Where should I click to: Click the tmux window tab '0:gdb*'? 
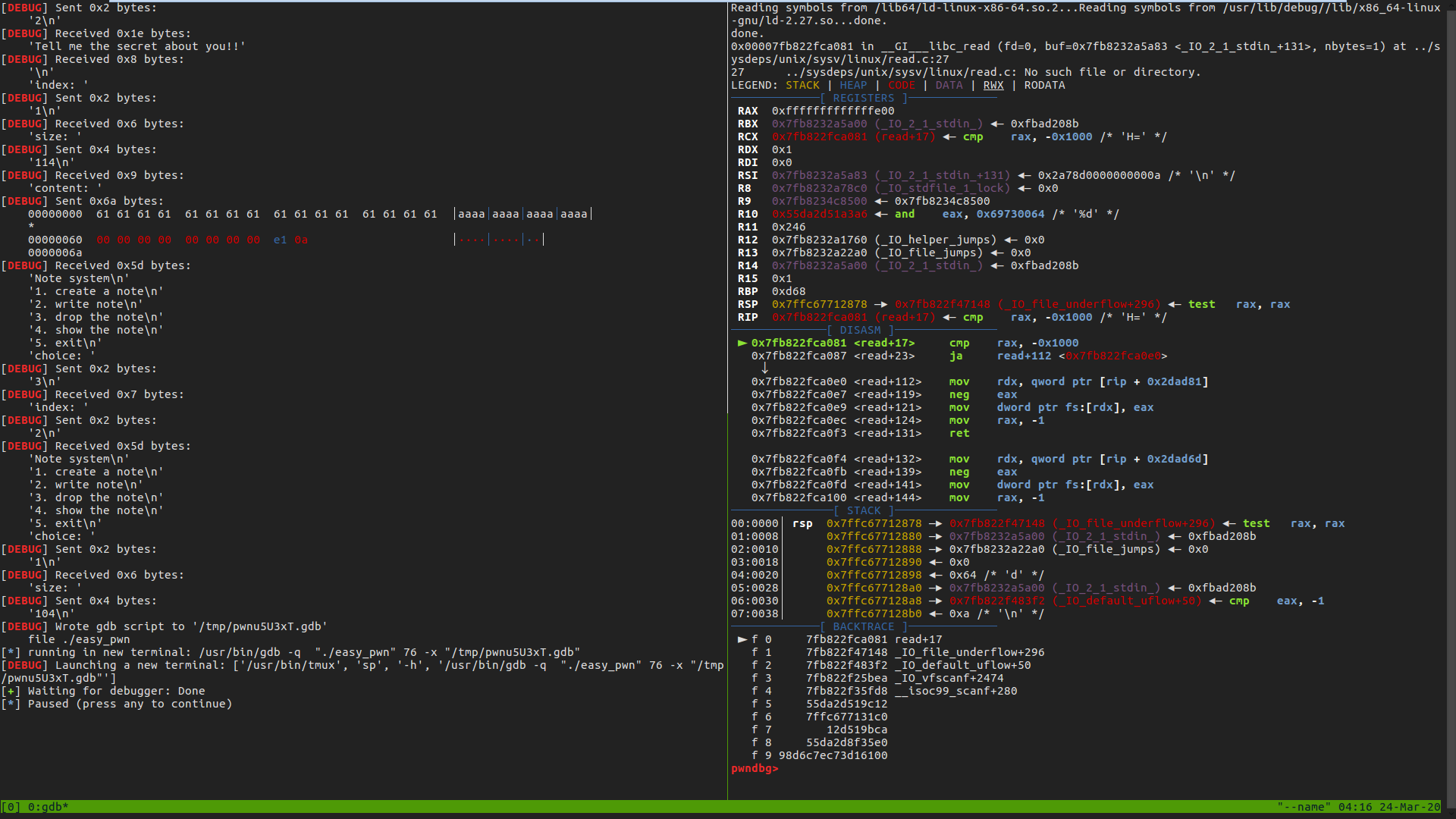[48, 807]
